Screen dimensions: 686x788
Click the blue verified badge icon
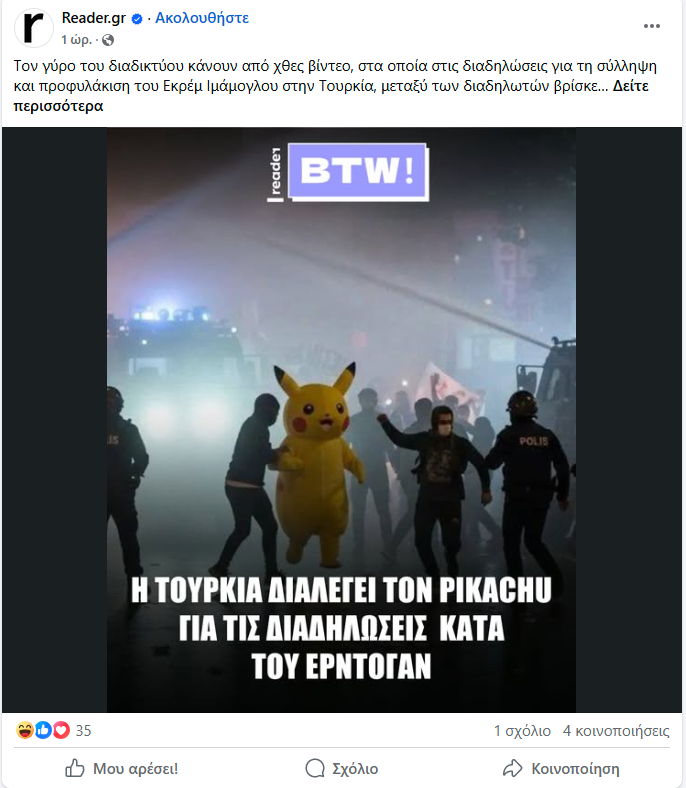[137, 19]
